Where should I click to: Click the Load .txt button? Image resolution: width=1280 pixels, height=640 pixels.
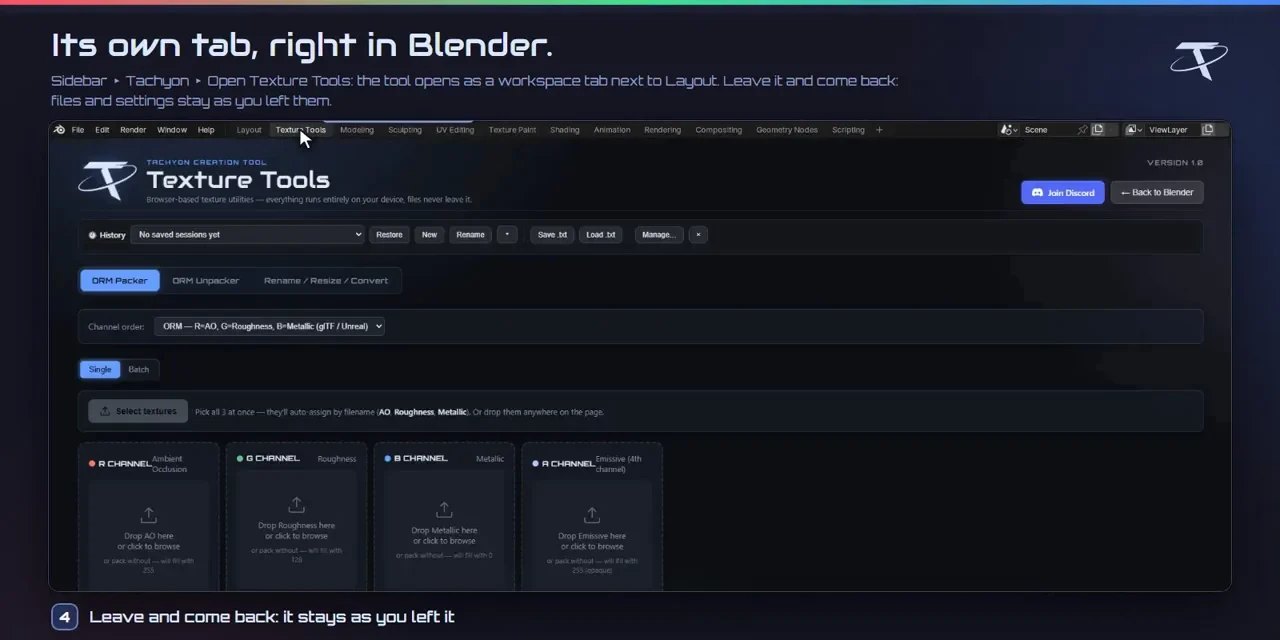point(601,235)
